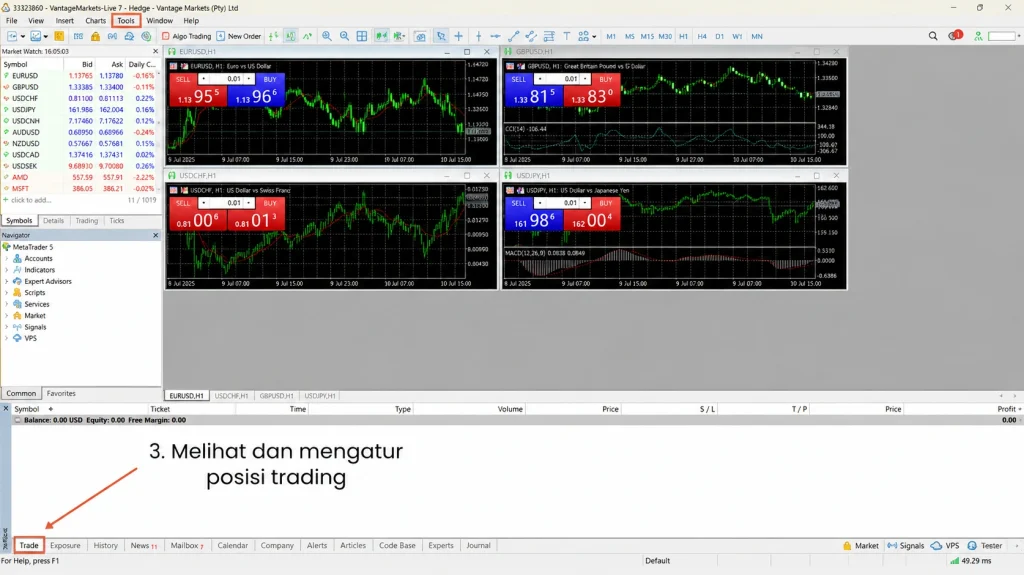The height and width of the screenshot is (575, 1024).
Task: Select the cursor arrow tool
Action: (x=441, y=37)
